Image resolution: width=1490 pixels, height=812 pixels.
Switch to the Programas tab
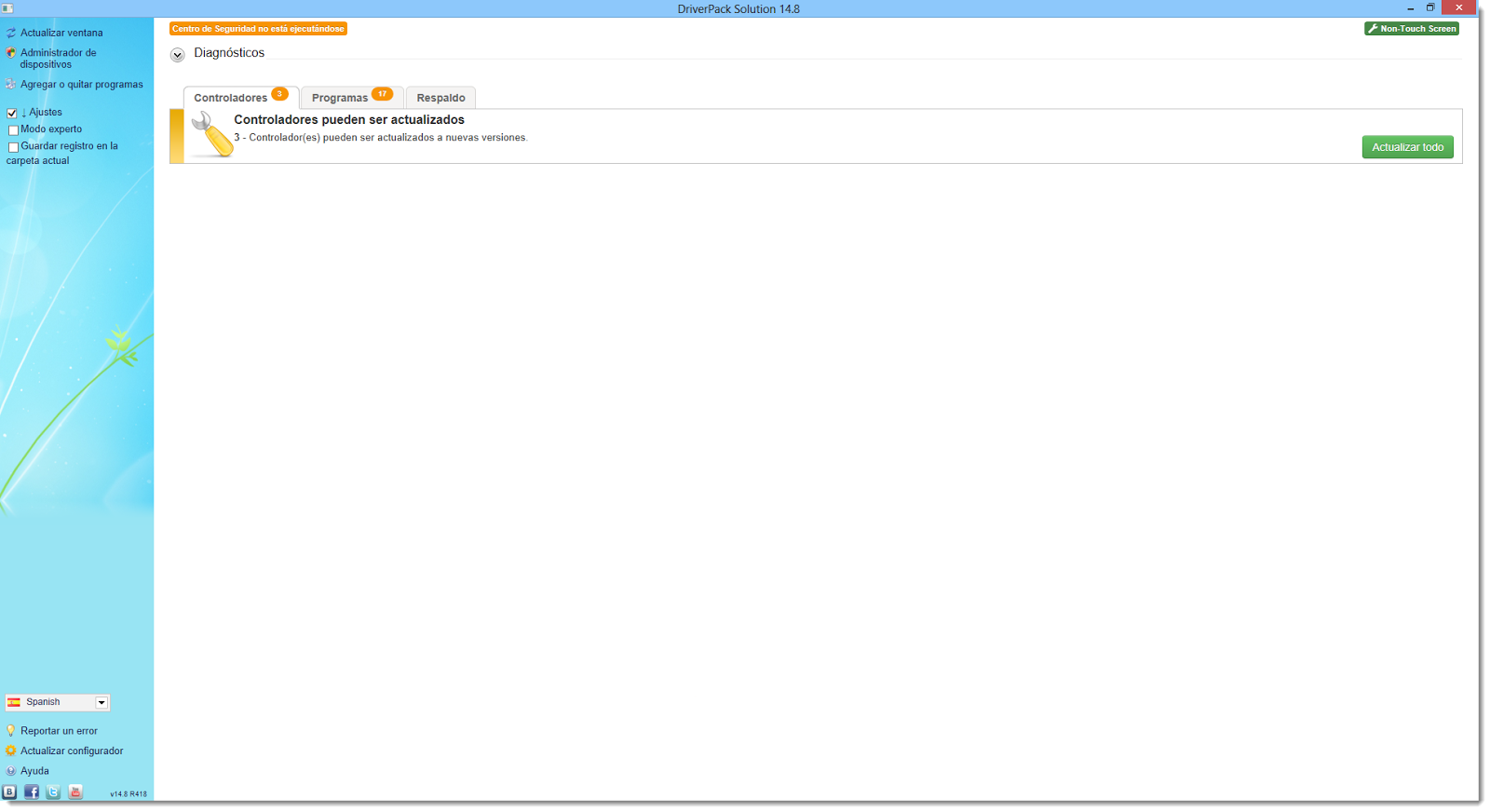coord(352,97)
